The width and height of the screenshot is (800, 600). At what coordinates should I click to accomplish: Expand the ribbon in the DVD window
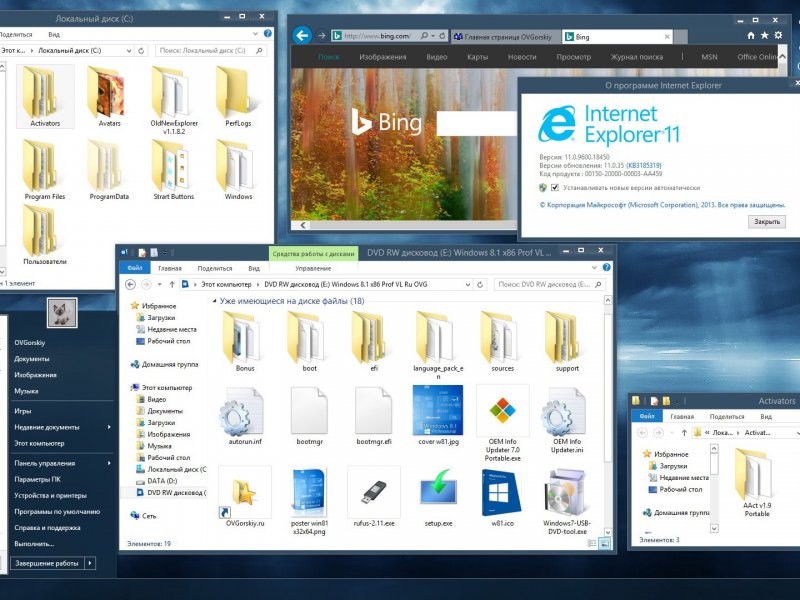coord(594,267)
